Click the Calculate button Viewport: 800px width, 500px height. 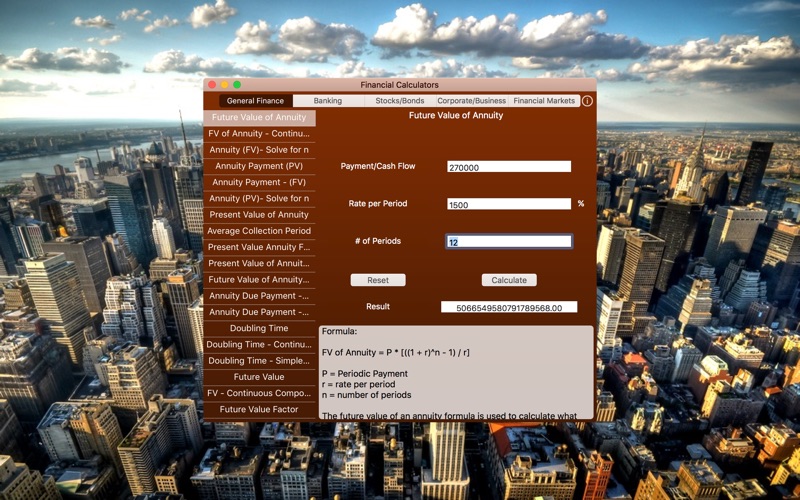tap(509, 280)
